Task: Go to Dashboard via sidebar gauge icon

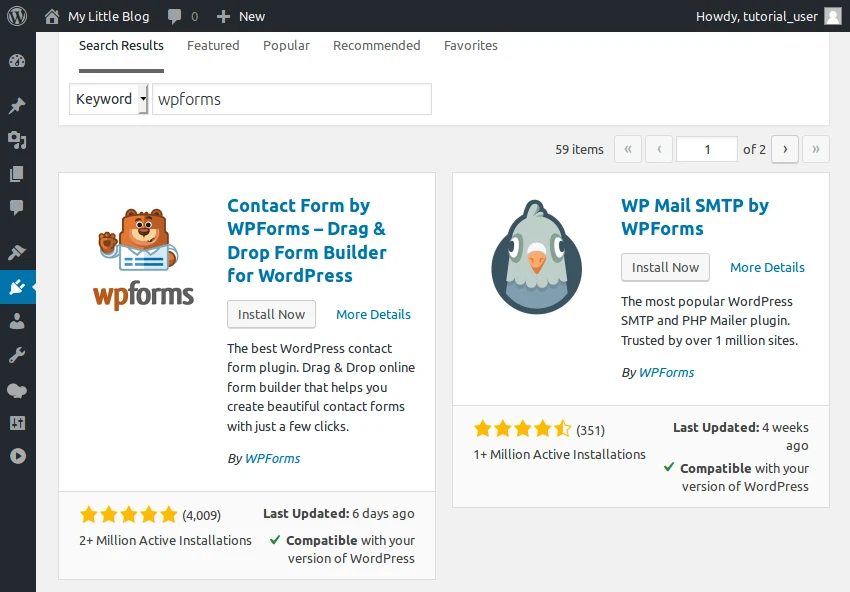Action: point(17,61)
